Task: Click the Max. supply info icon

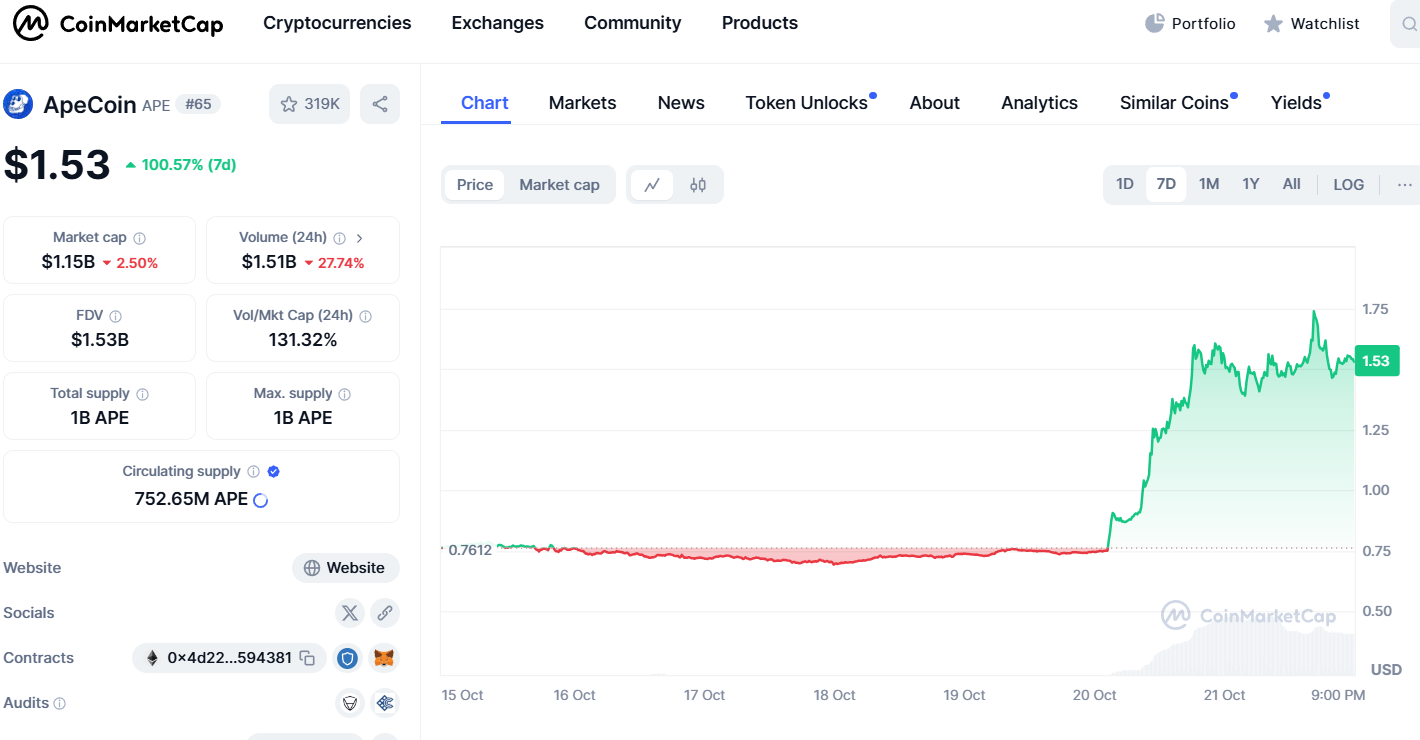Action: point(344,394)
